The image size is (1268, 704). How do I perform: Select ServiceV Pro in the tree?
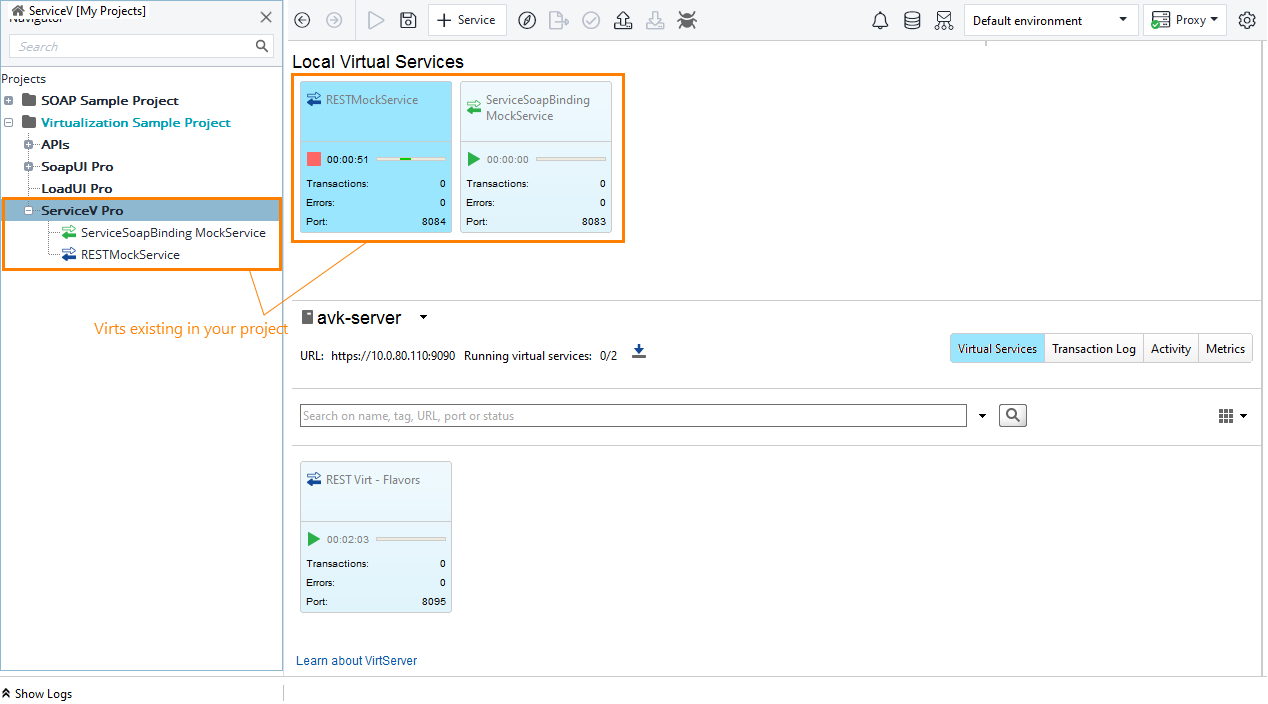click(82, 211)
